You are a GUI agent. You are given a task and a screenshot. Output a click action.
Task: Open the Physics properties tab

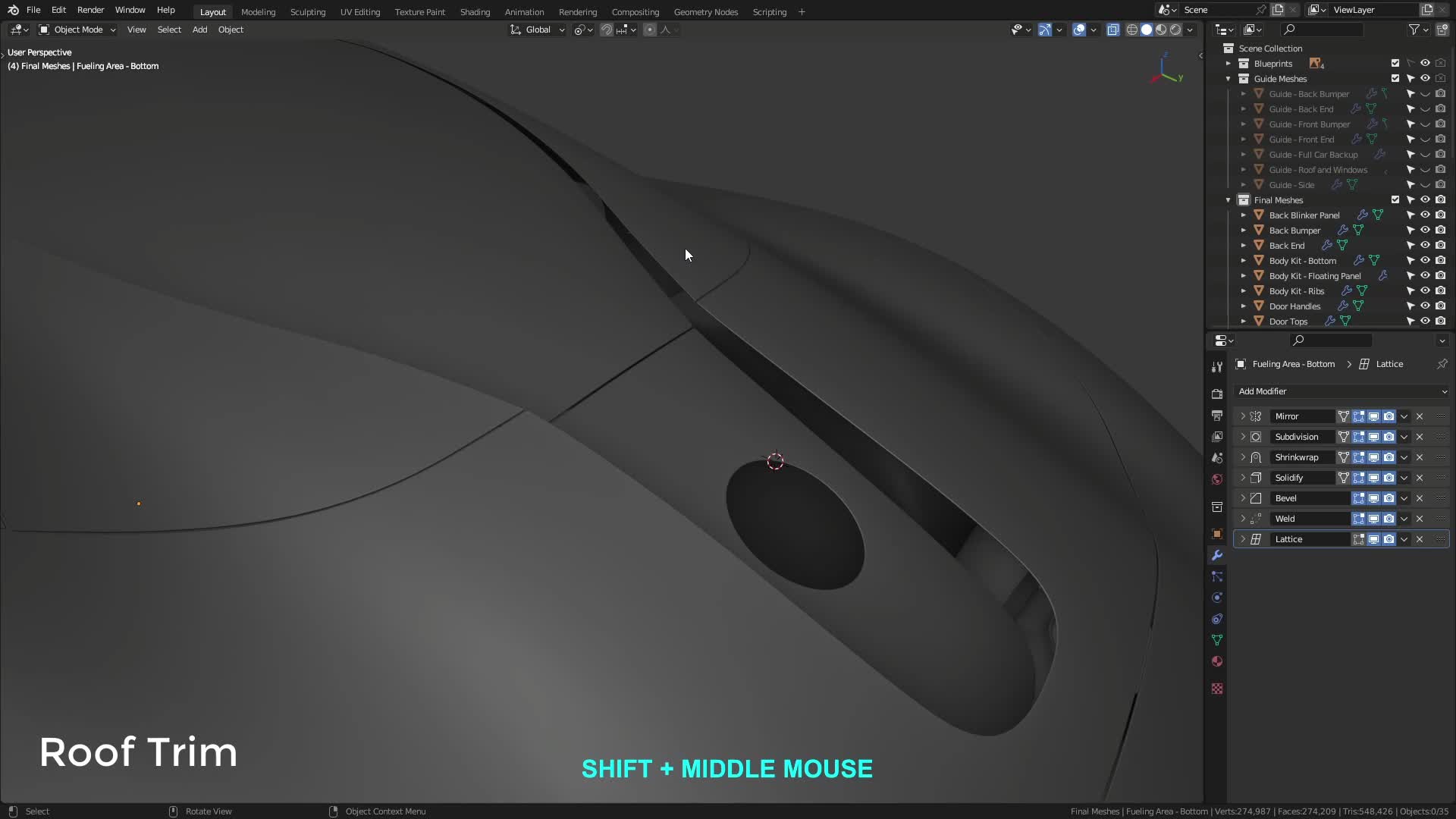tap(1217, 598)
